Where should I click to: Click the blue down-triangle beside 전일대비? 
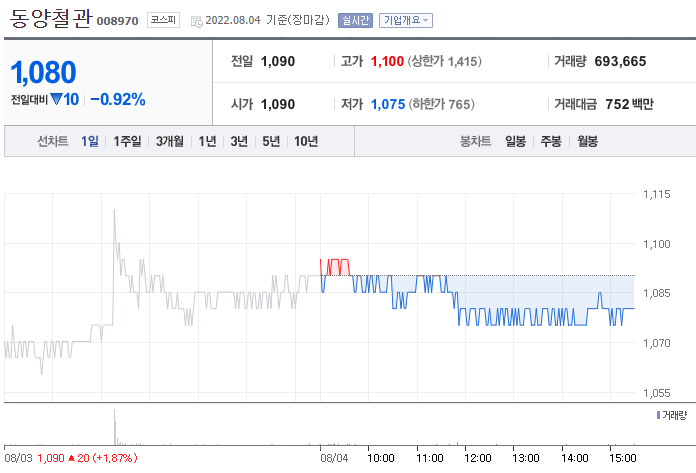[56, 99]
